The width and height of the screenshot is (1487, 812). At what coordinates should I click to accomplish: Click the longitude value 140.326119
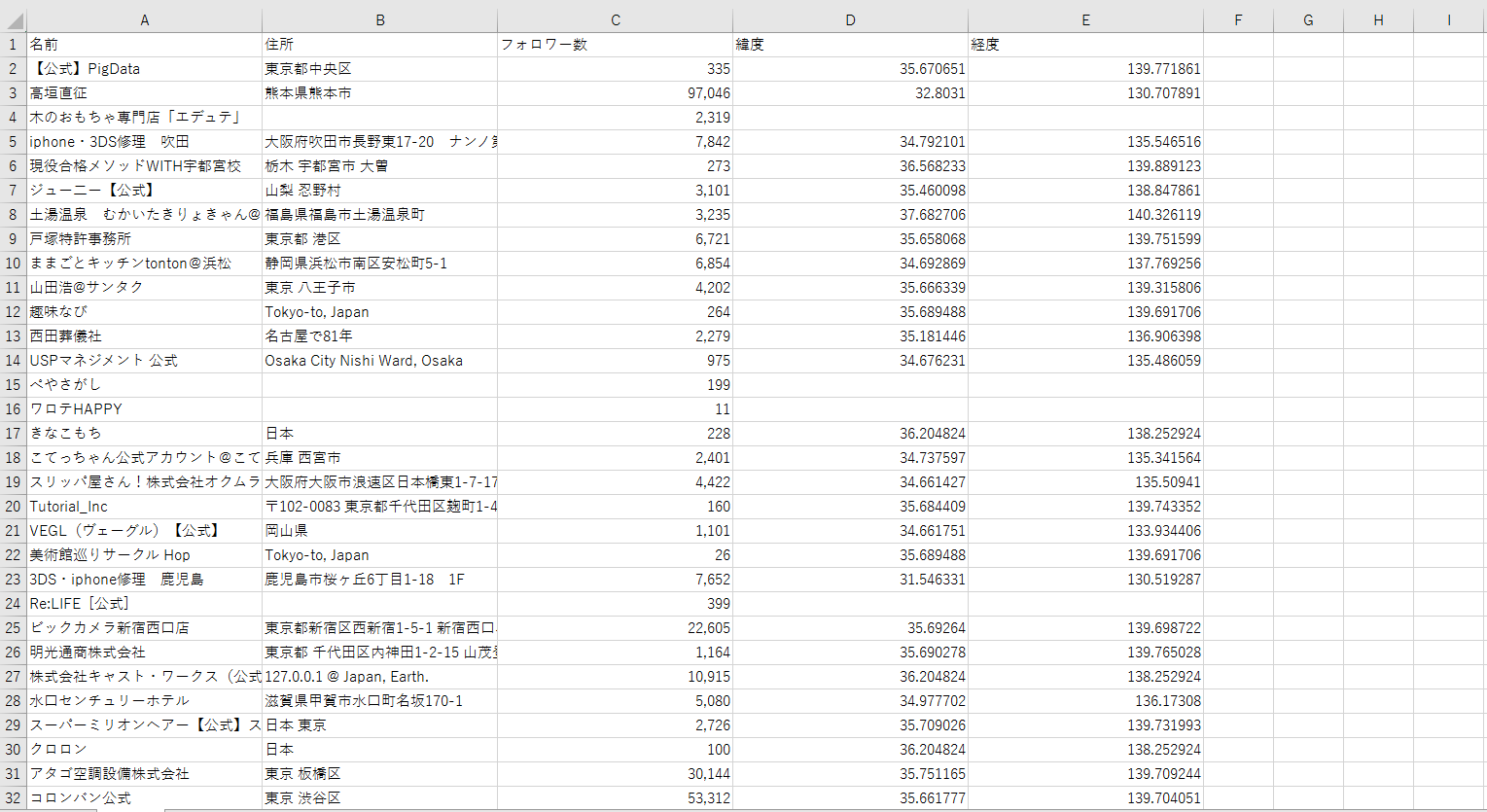tap(1086, 215)
